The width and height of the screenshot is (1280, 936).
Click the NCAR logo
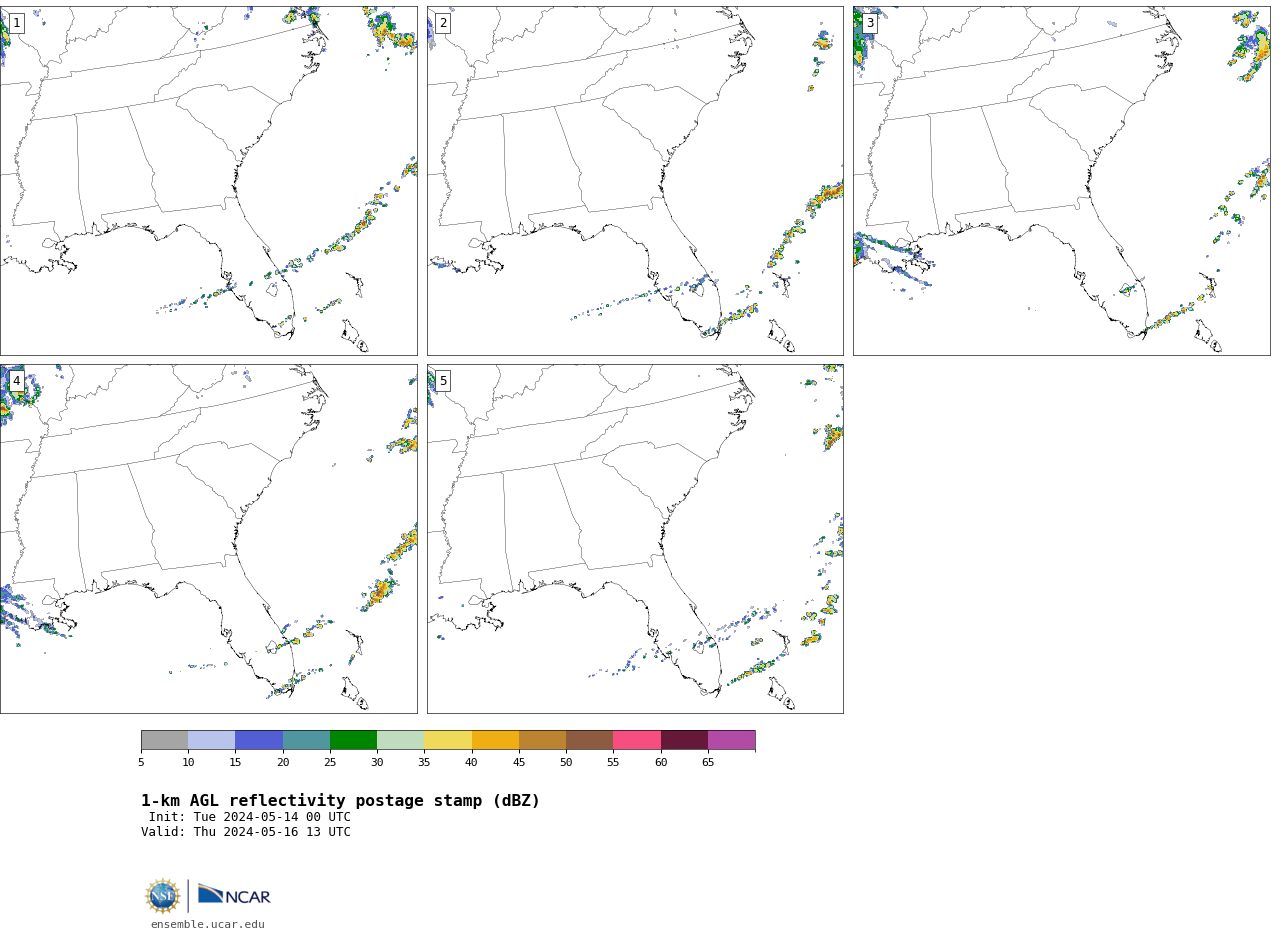(234, 895)
